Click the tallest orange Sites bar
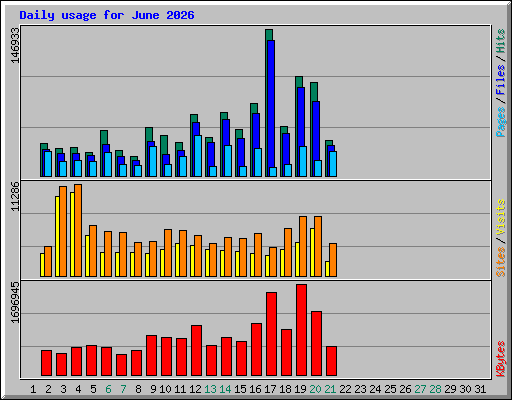 point(78,230)
